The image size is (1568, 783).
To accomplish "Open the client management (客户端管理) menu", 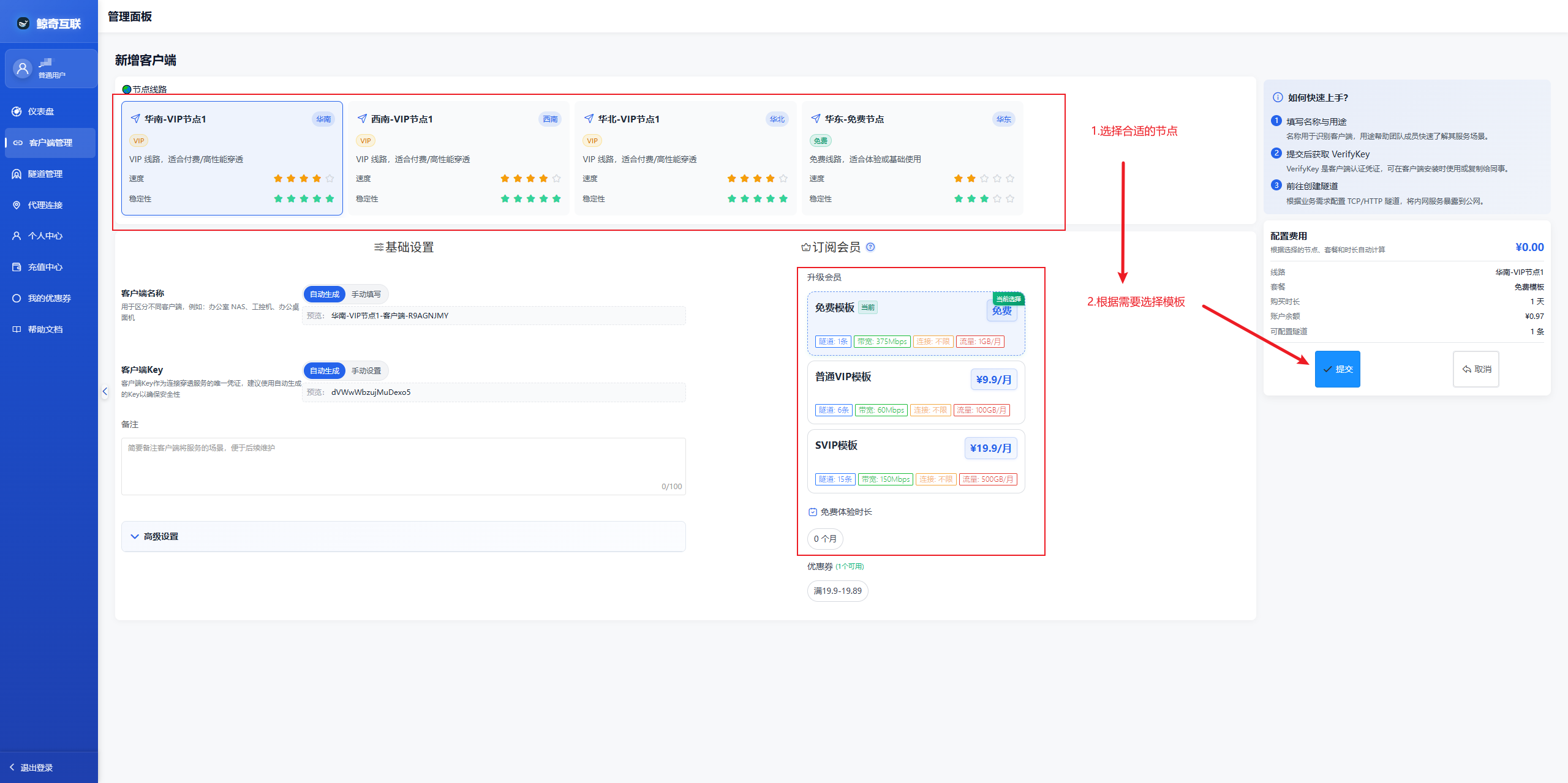I will coord(50,143).
